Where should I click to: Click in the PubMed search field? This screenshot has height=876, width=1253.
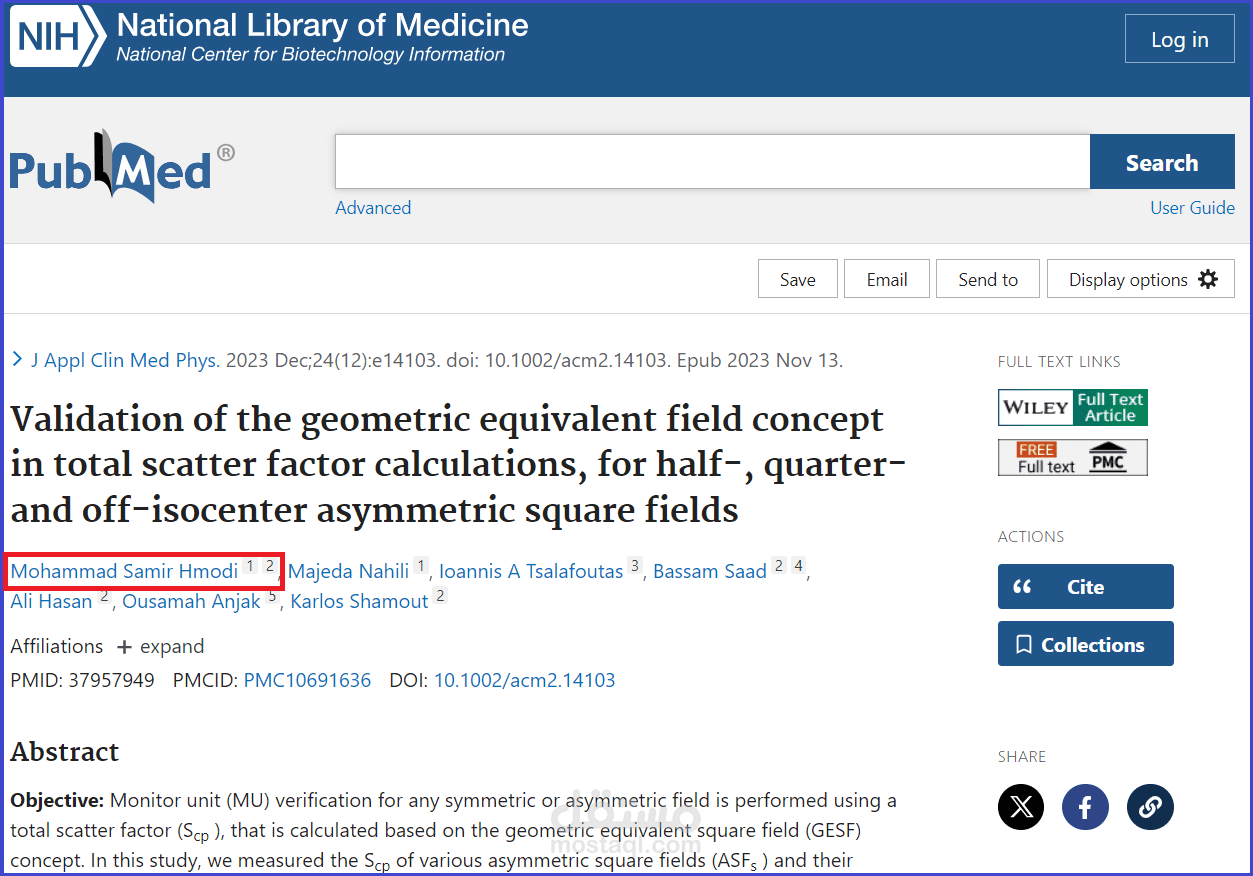pyautogui.click(x=711, y=162)
